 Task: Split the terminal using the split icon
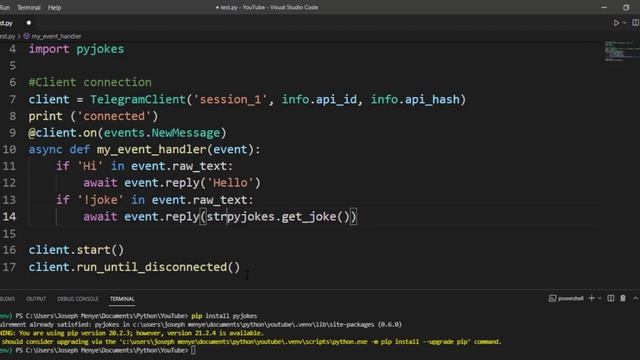[611, 298]
